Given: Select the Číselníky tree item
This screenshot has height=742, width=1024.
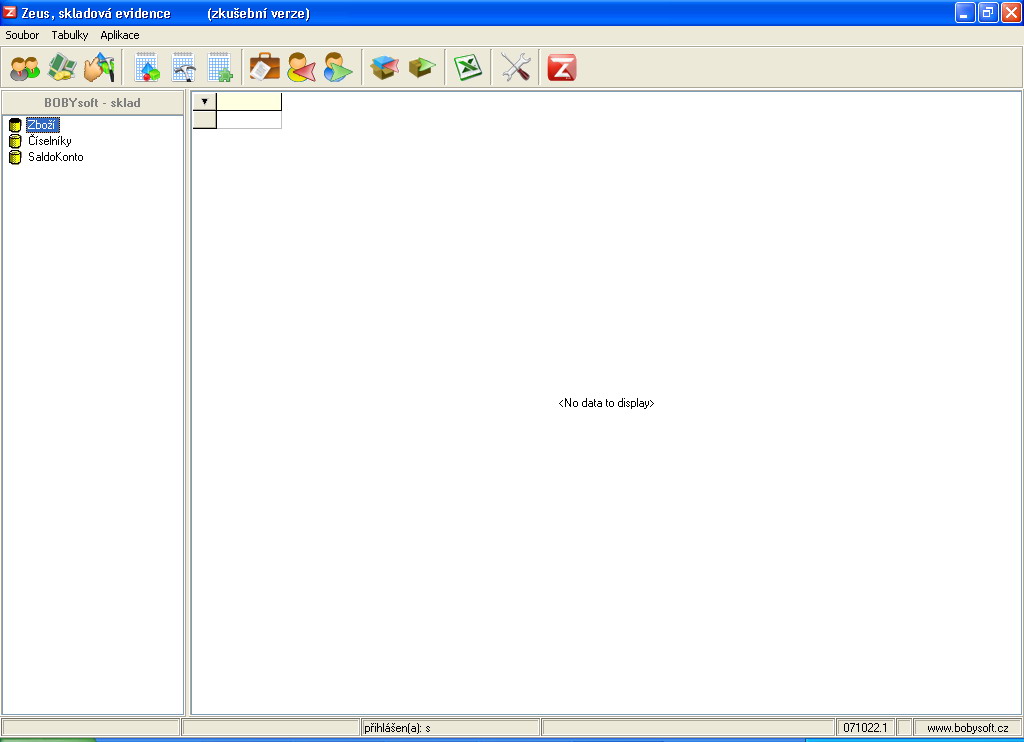Looking at the screenshot, I should 50,141.
